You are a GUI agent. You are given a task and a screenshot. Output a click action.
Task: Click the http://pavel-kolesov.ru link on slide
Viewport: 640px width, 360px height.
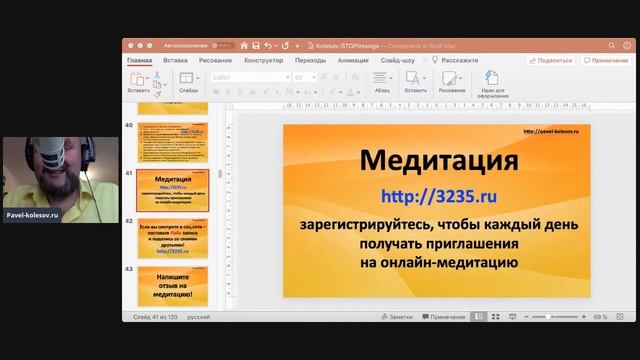click(x=551, y=131)
